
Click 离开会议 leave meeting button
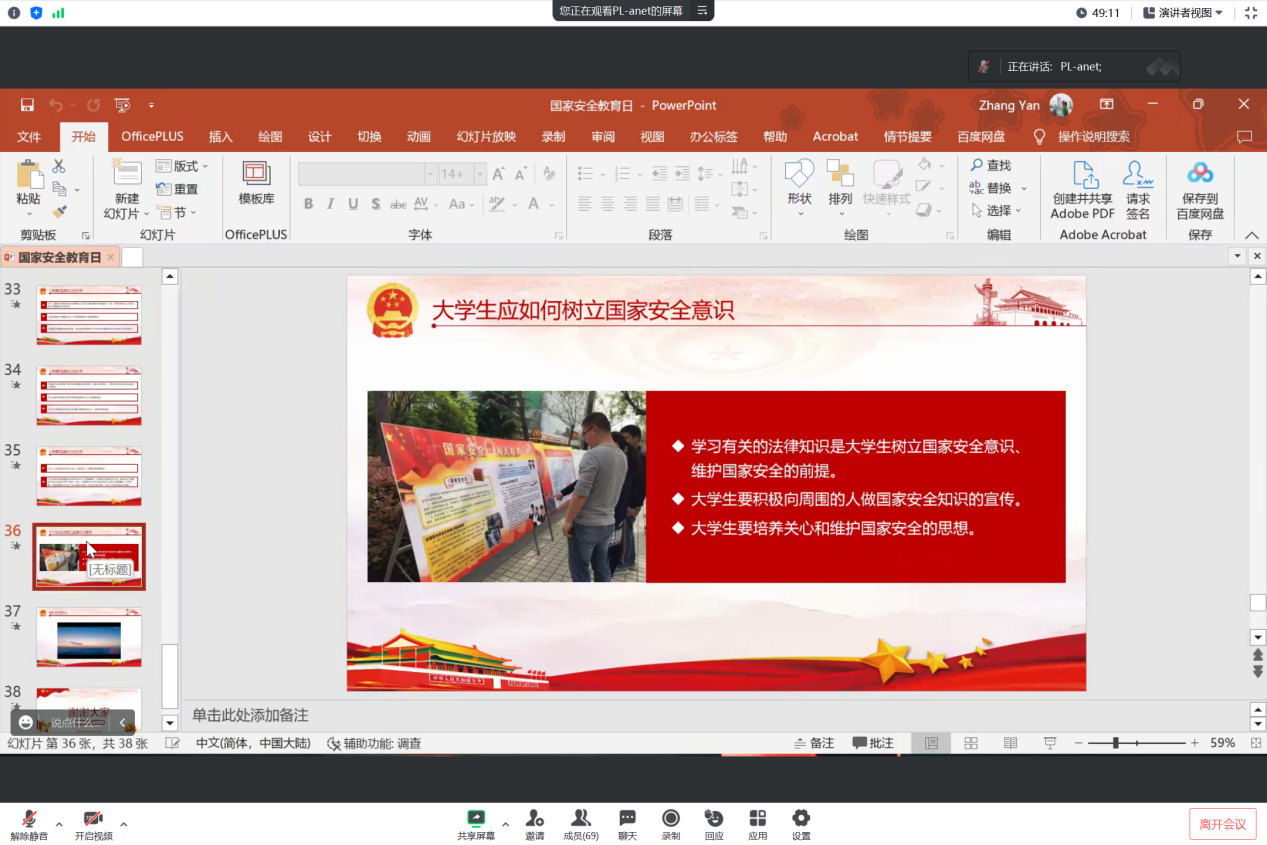pos(1223,824)
